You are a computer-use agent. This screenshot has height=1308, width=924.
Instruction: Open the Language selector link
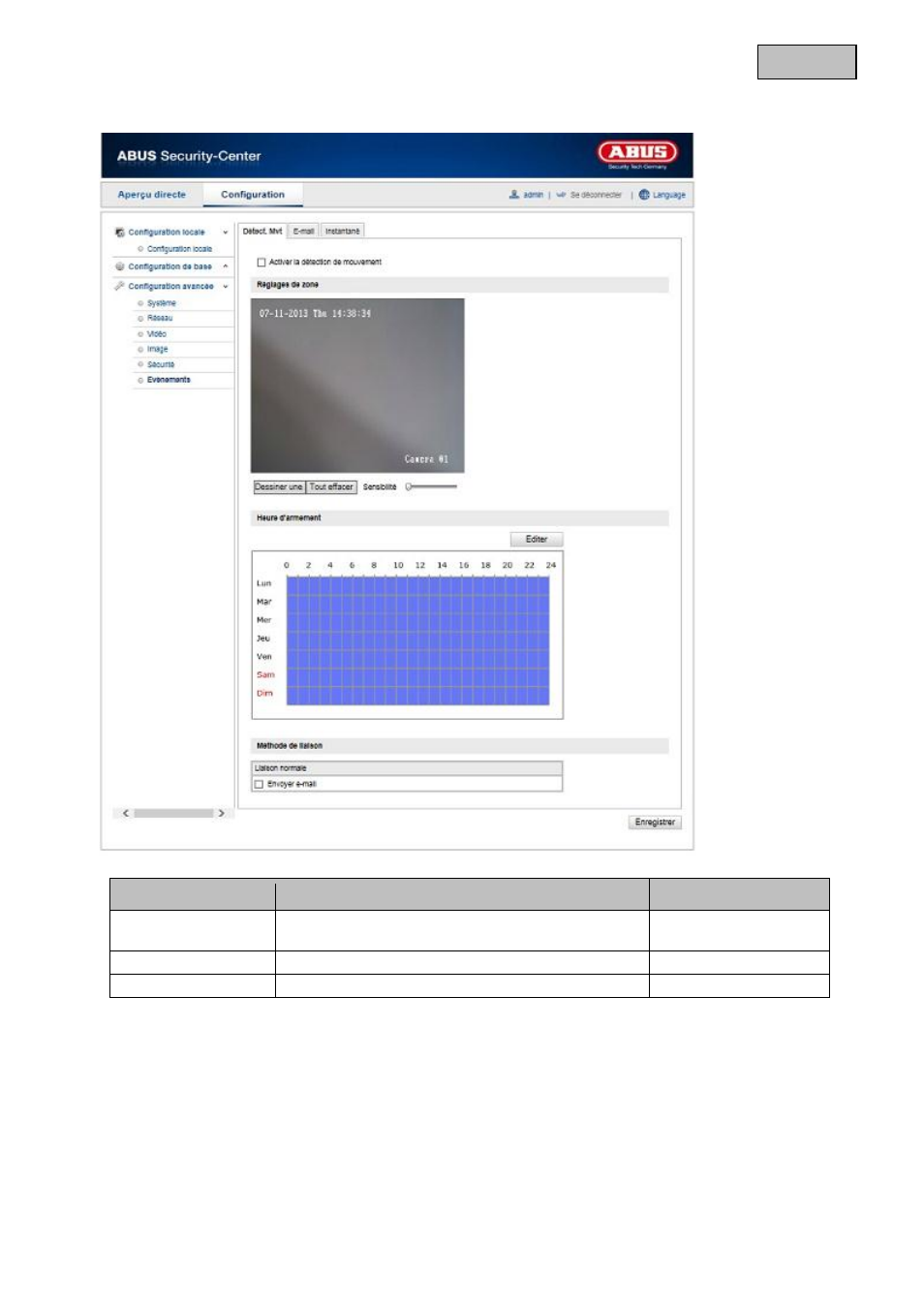[669, 195]
